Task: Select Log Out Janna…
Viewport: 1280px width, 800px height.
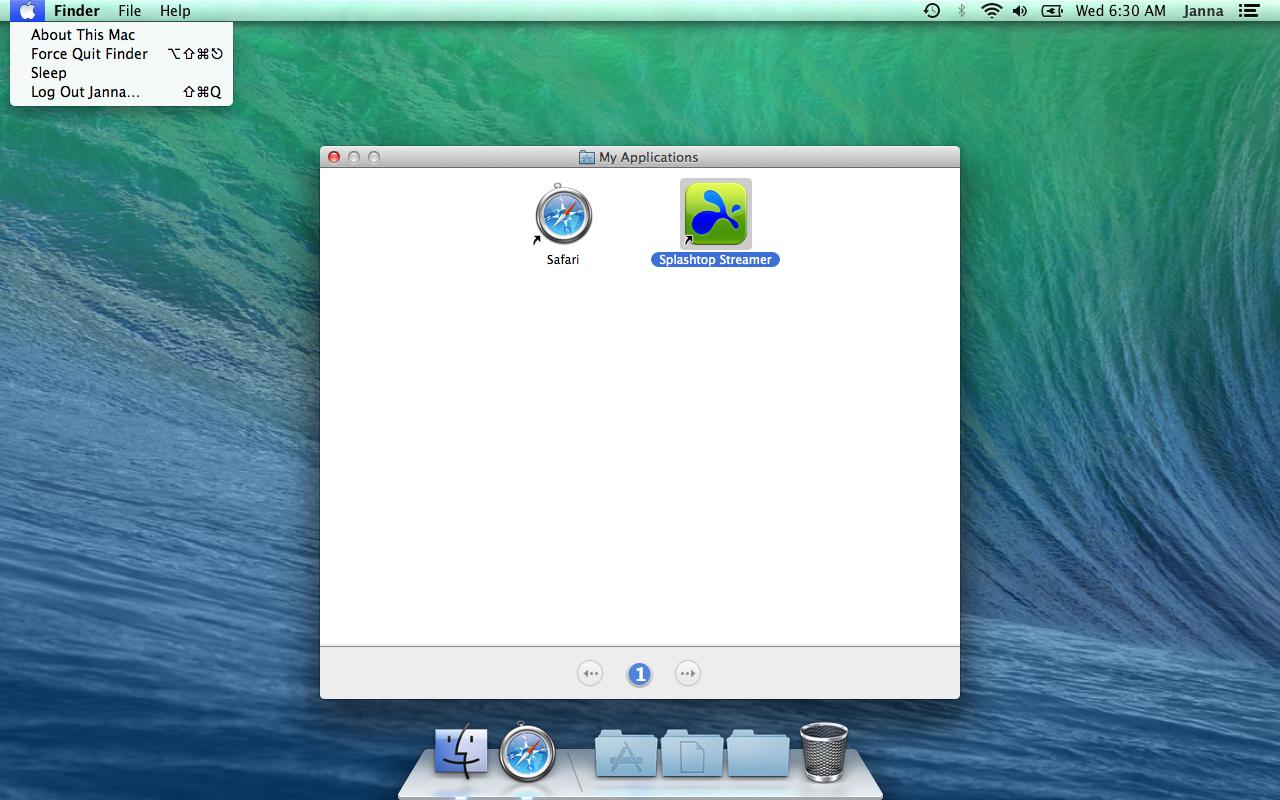Action: click(121, 92)
